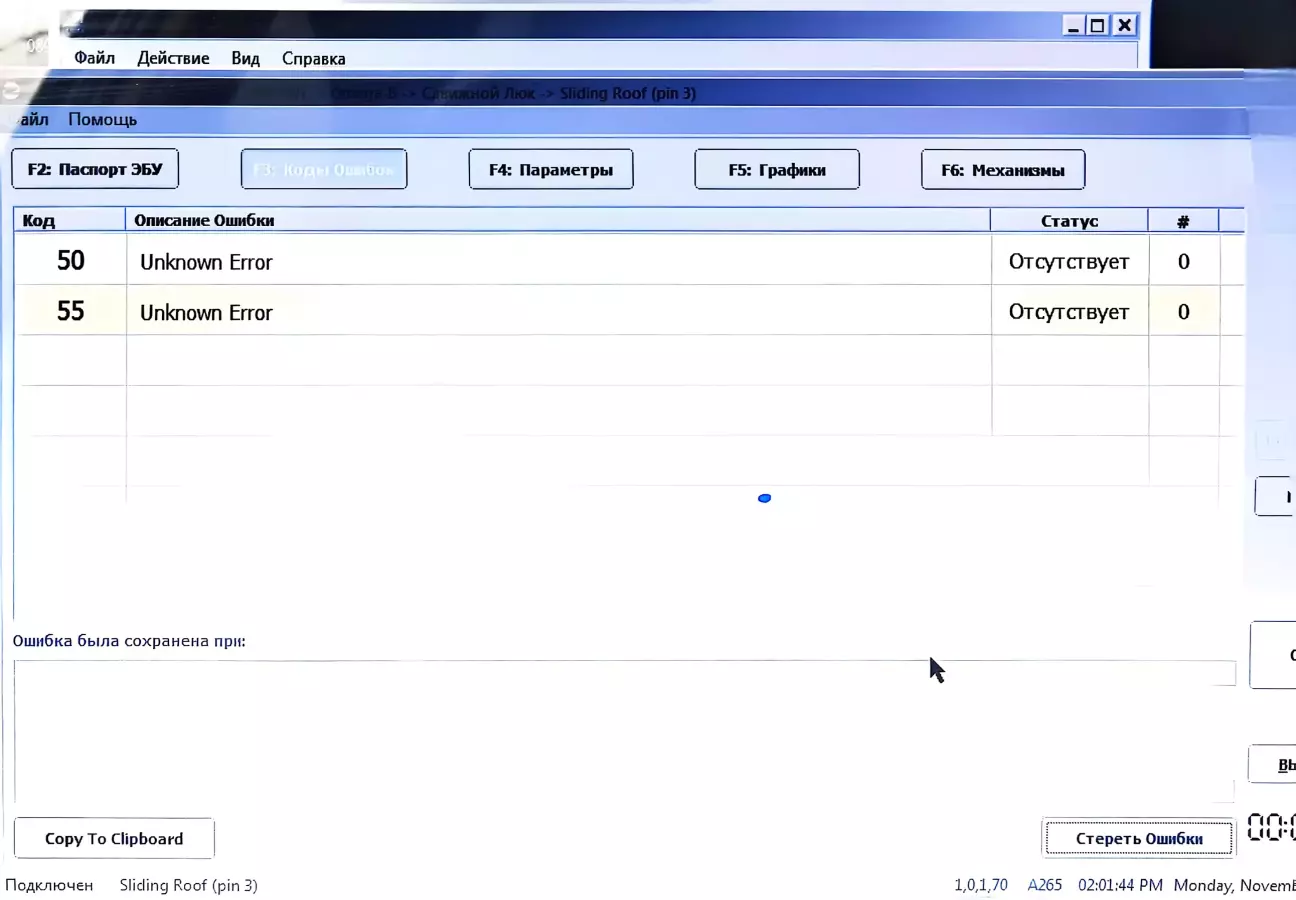Sort by the Код column header
The image size is (1296, 900).
70,220
